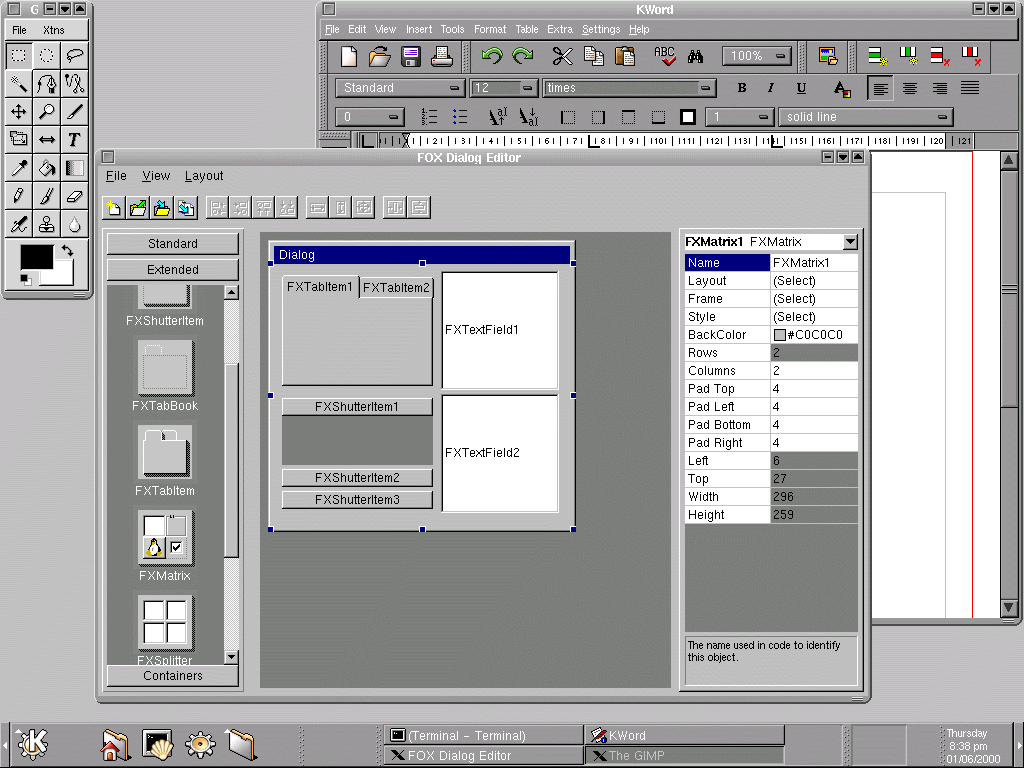
Task: Toggle numbered list in KWord
Action: pos(429,117)
